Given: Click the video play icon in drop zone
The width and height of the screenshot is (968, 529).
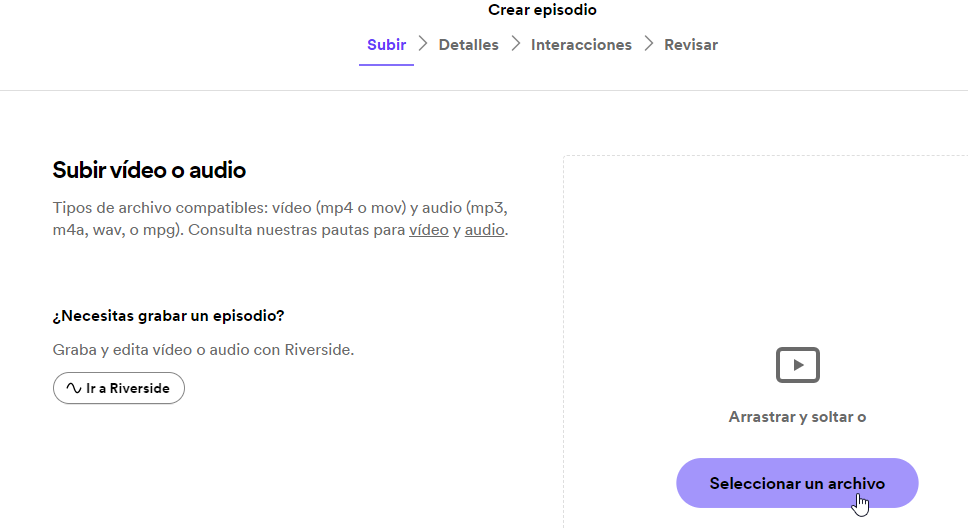Looking at the screenshot, I should point(798,365).
